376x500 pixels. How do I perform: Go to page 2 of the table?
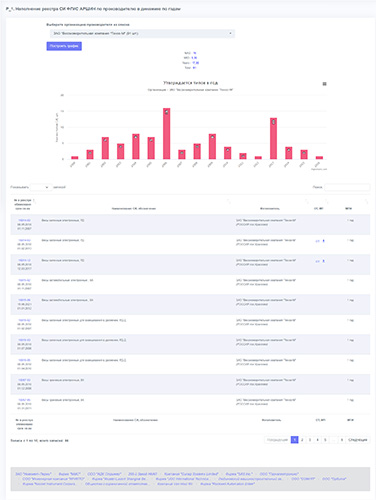coord(302,440)
